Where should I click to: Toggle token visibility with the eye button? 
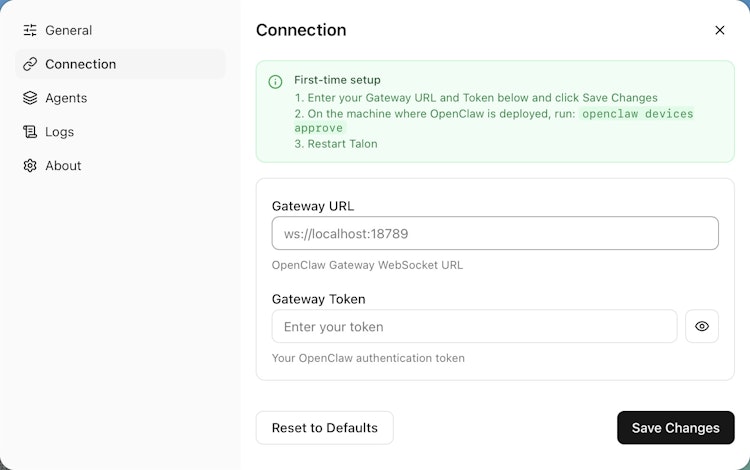702,326
